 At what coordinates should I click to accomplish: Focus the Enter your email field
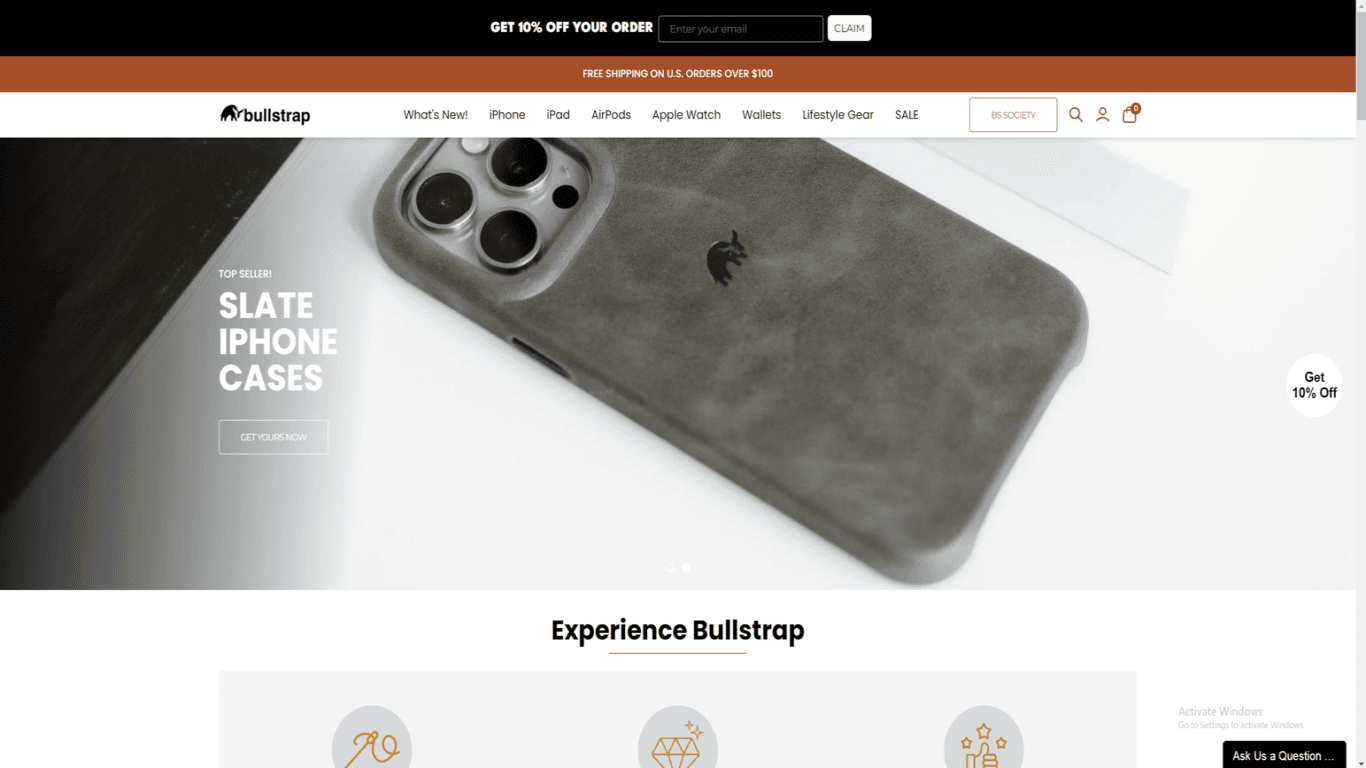pos(741,29)
